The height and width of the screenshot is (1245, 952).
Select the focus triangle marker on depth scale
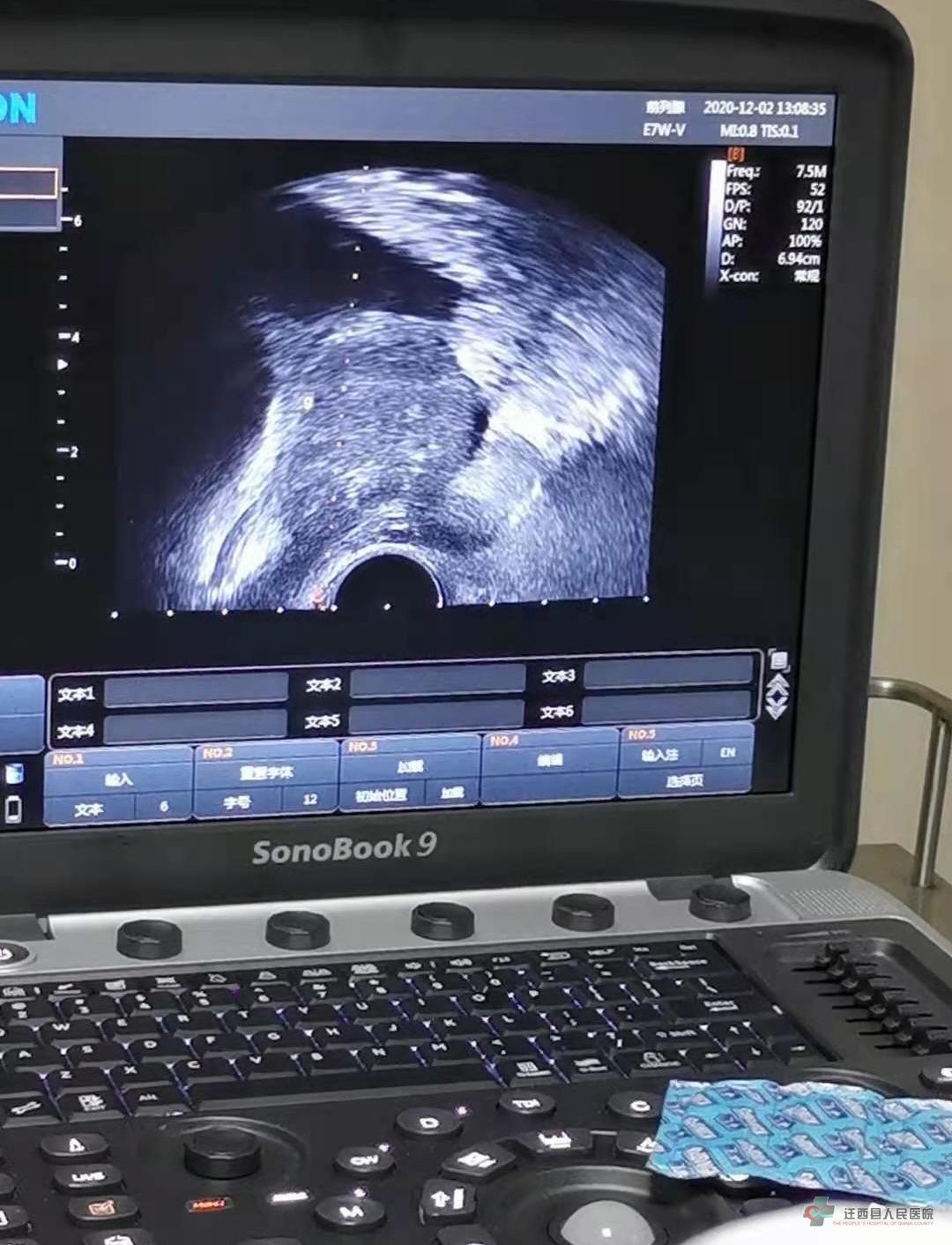pyautogui.click(x=63, y=364)
